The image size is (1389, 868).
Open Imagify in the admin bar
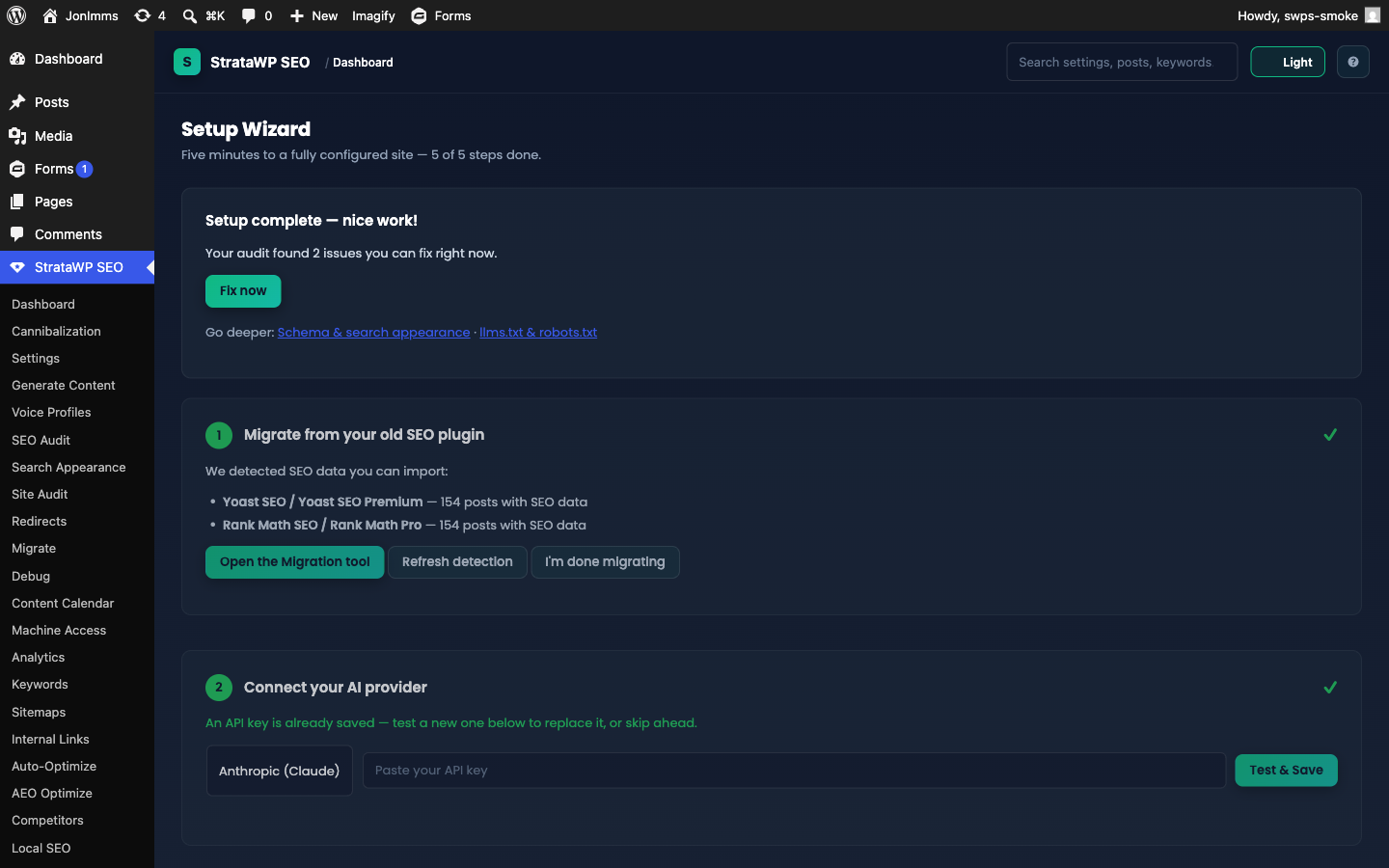tap(373, 15)
